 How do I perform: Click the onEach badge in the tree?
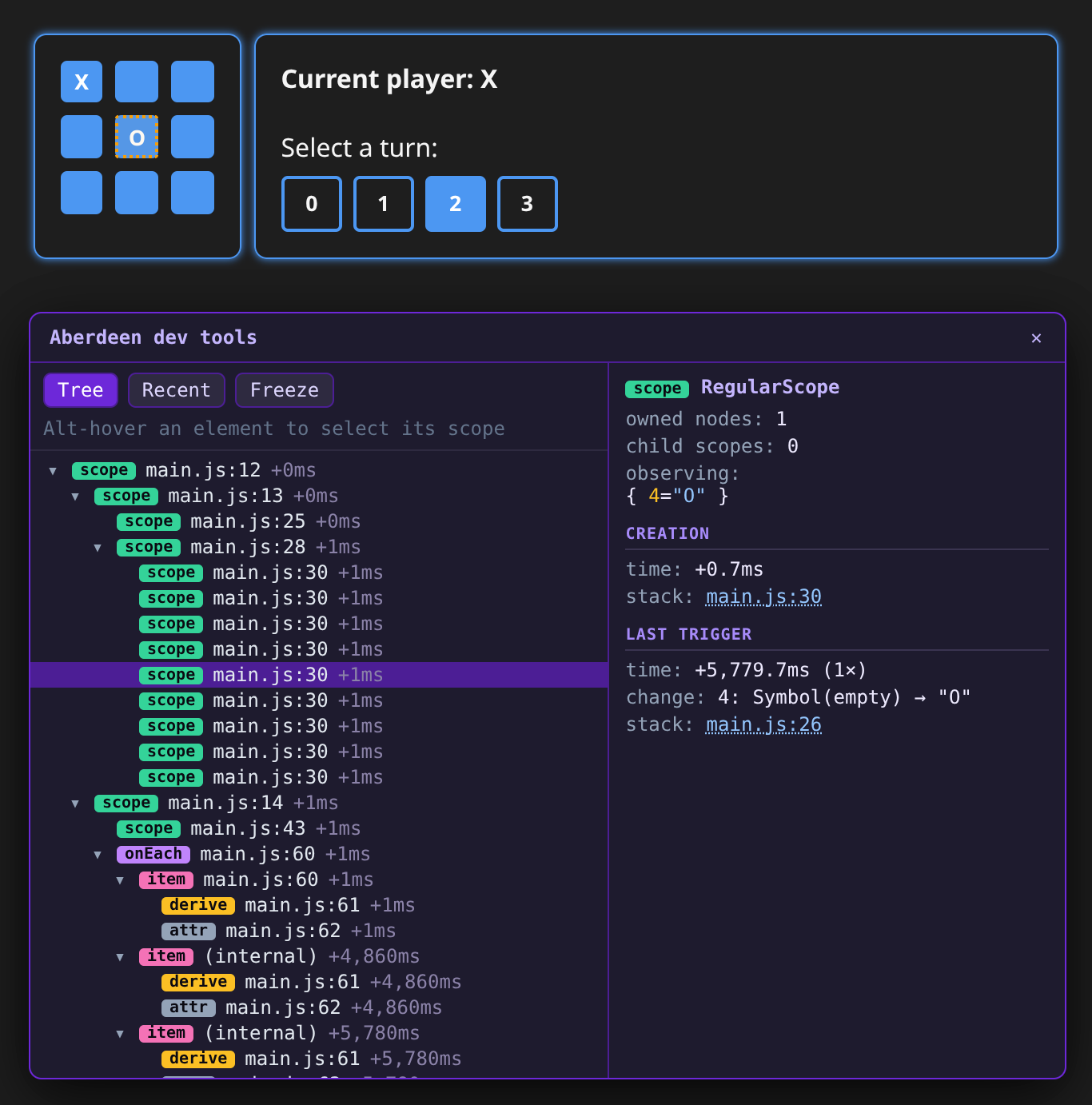pyautogui.click(x=153, y=854)
